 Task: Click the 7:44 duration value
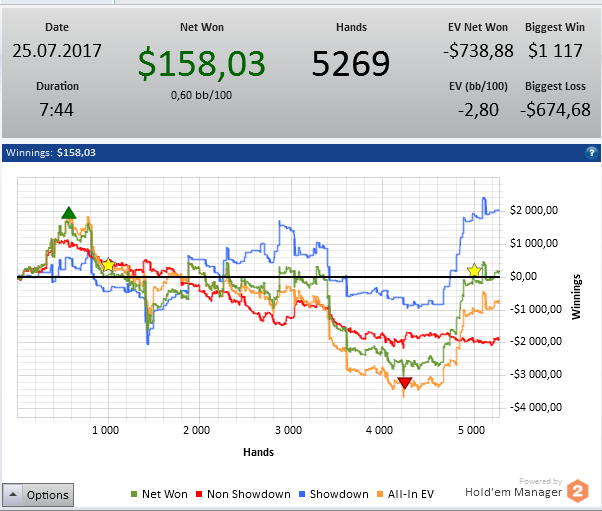click(x=56, y=110)
